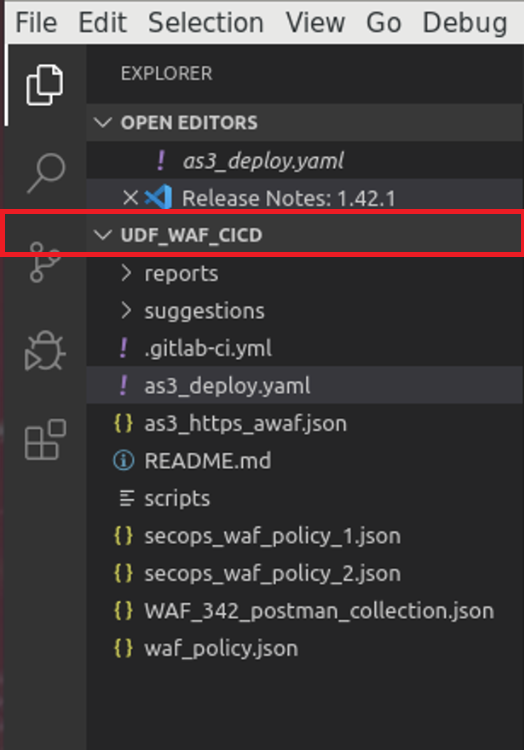Click the braces icon beside waf_policy.json

pos(123,648)
